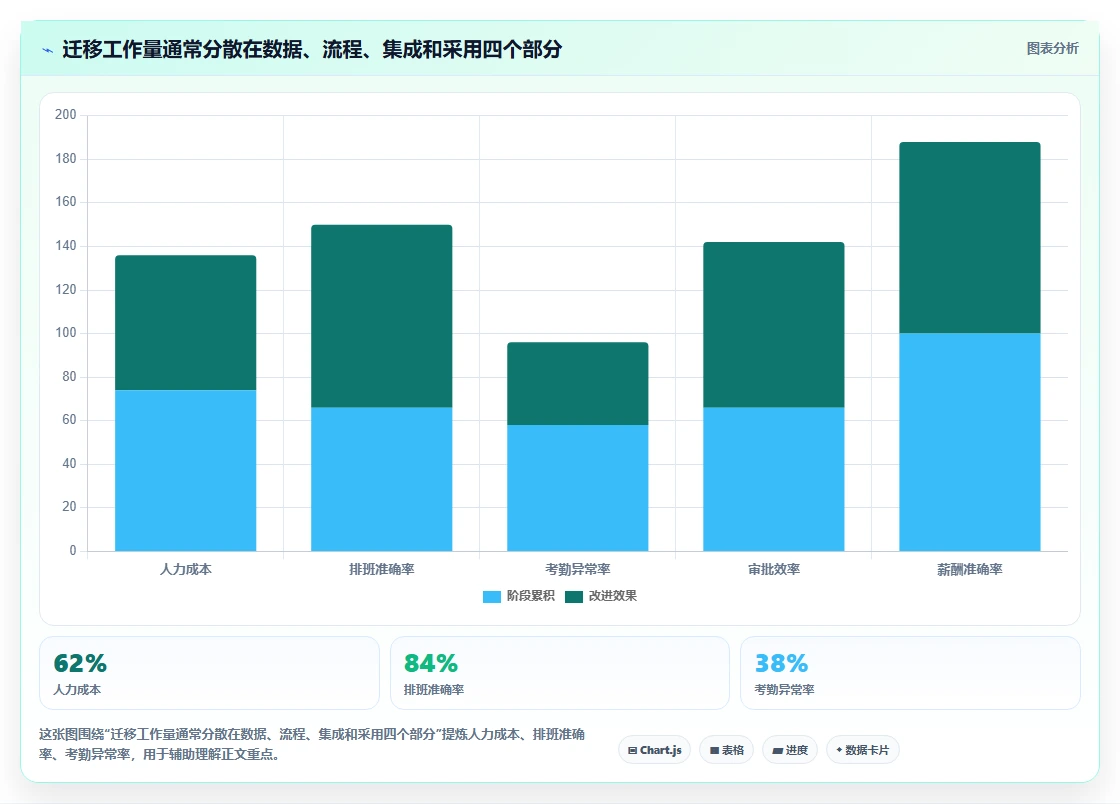Screen dimensions: 1120x804
Task: Click the 表格 tag icon
Action: (x=714, y=750)
